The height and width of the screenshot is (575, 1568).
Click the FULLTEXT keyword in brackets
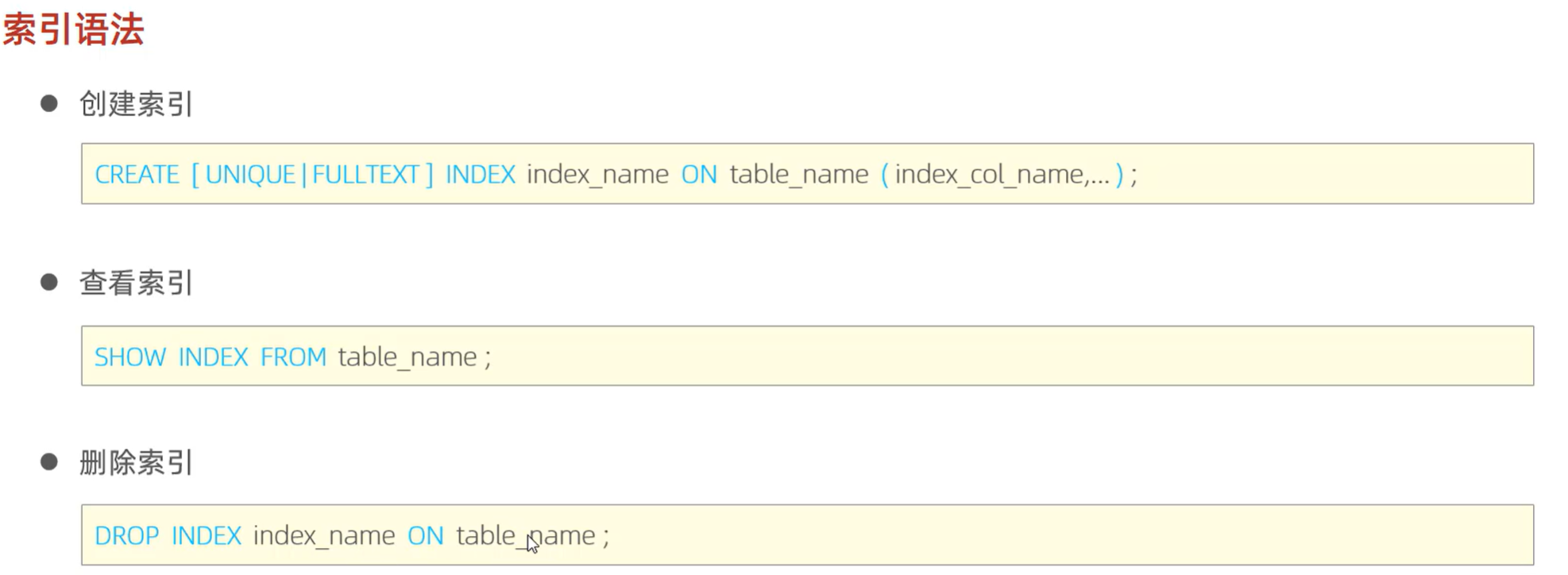365,175
